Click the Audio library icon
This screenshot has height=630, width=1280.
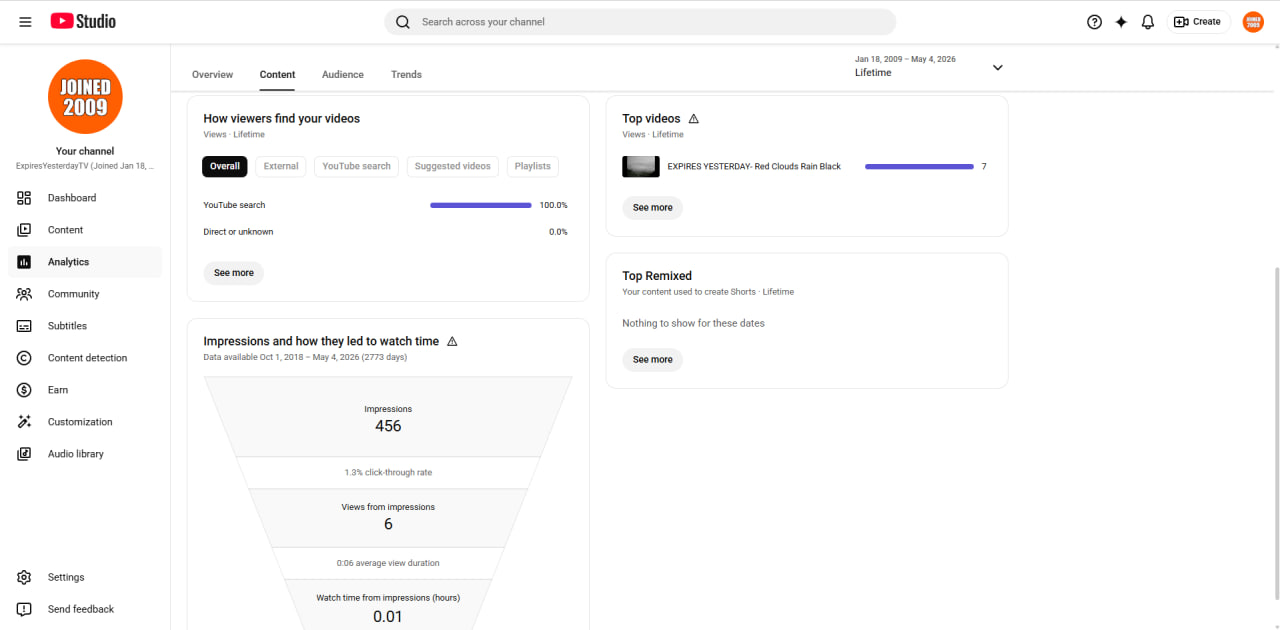click(25, 454)
